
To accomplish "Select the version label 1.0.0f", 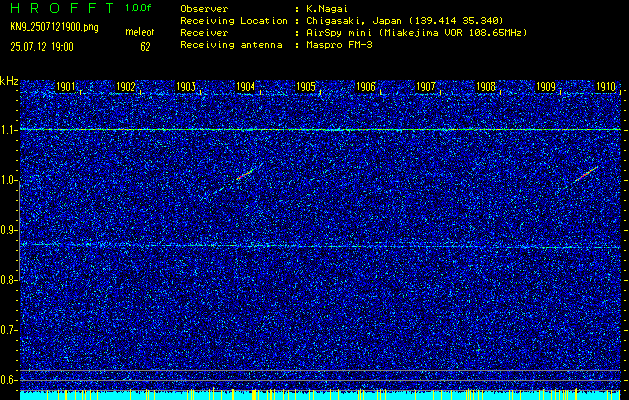I will pos(140,8).
